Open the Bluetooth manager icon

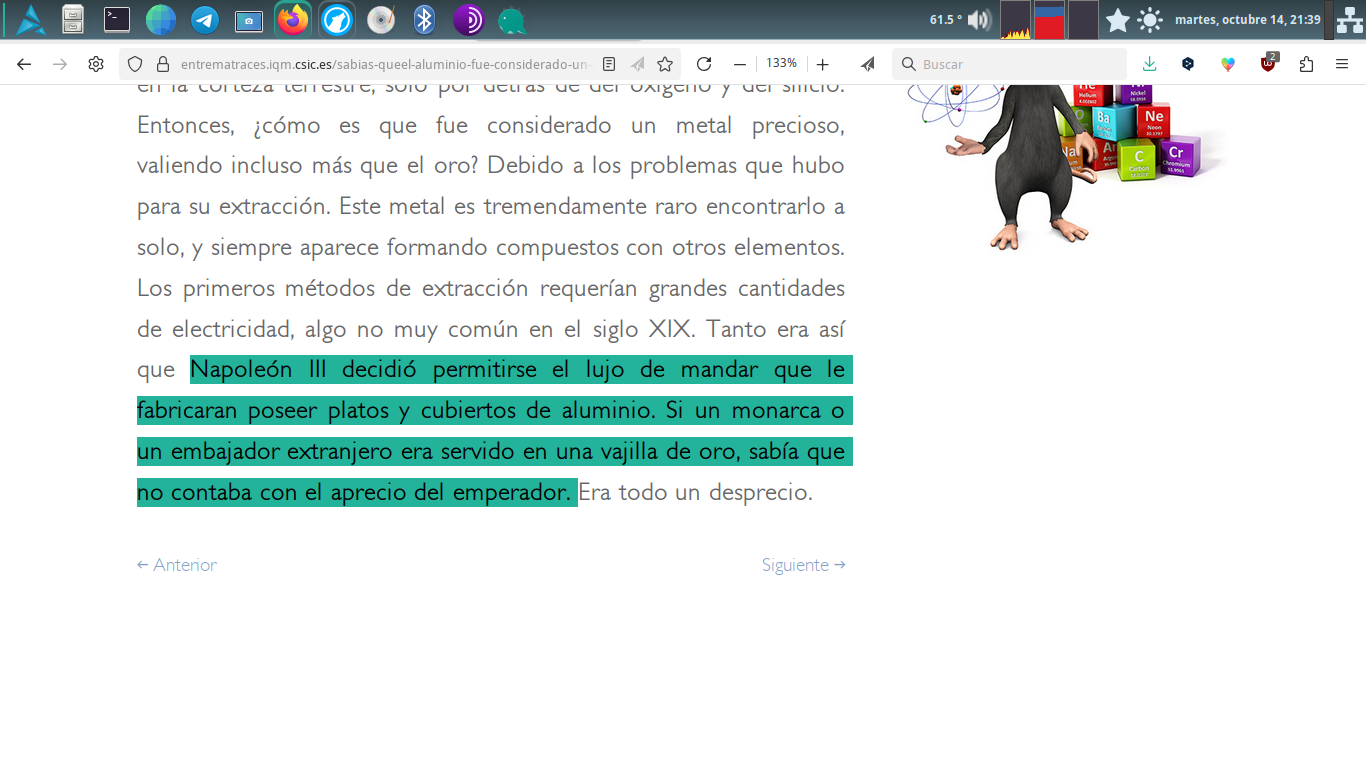click(x=425, y=20)
